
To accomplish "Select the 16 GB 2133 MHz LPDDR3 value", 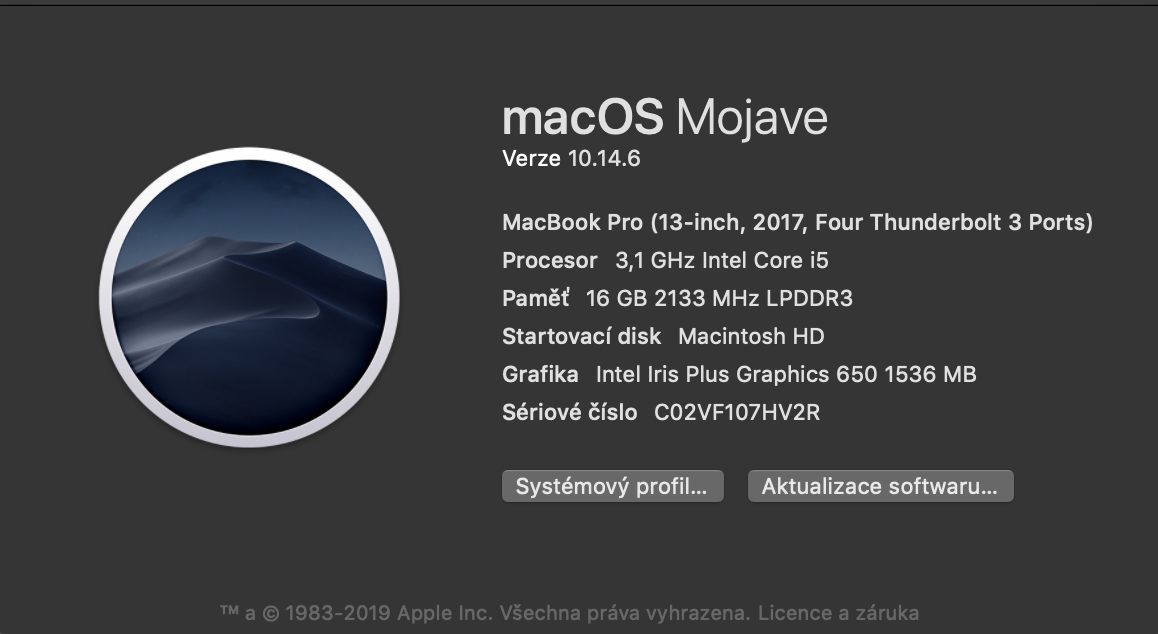I will 719,298.
